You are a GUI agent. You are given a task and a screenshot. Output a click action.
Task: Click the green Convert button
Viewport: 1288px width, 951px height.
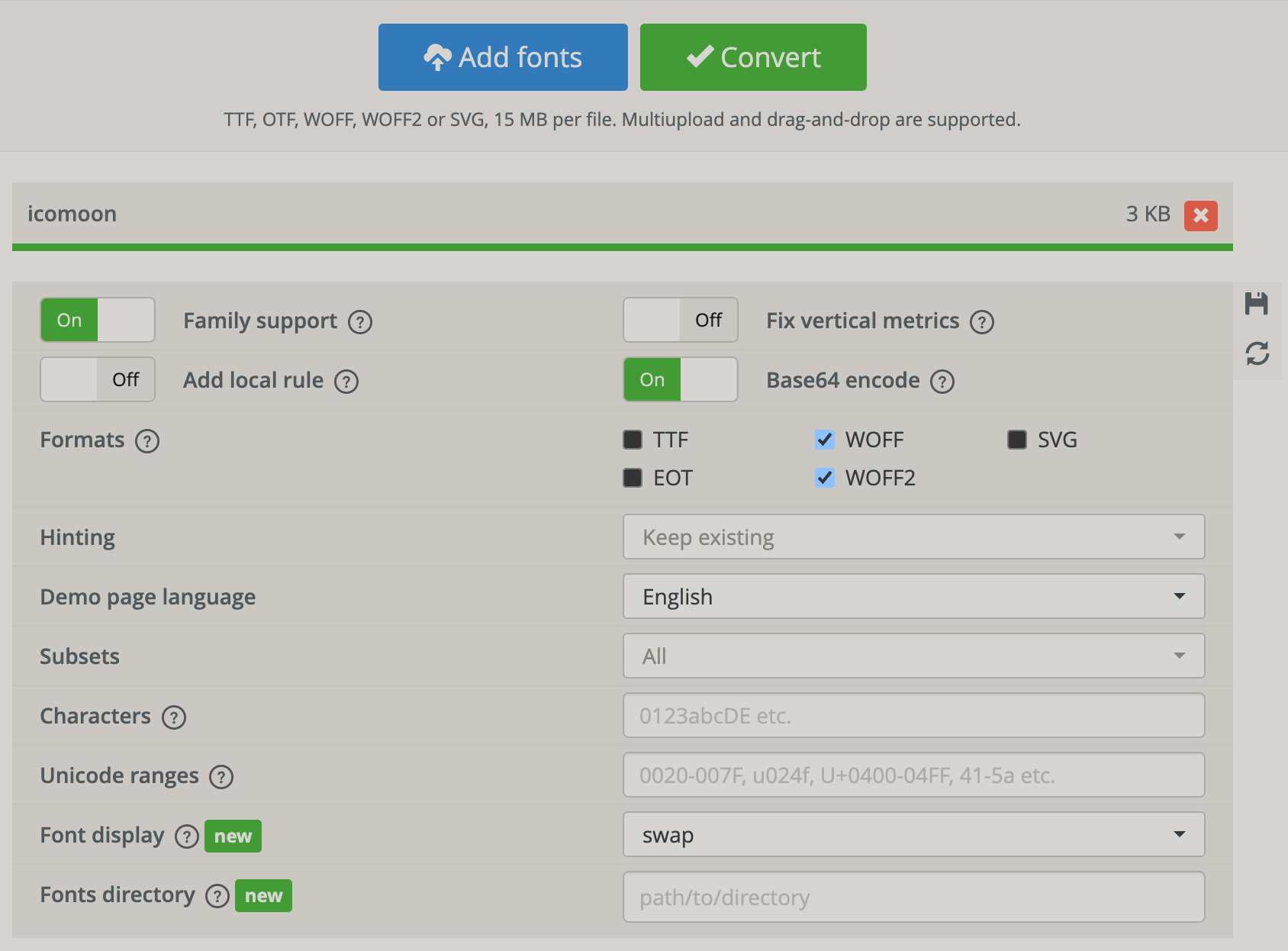click(x=753, y=57)
